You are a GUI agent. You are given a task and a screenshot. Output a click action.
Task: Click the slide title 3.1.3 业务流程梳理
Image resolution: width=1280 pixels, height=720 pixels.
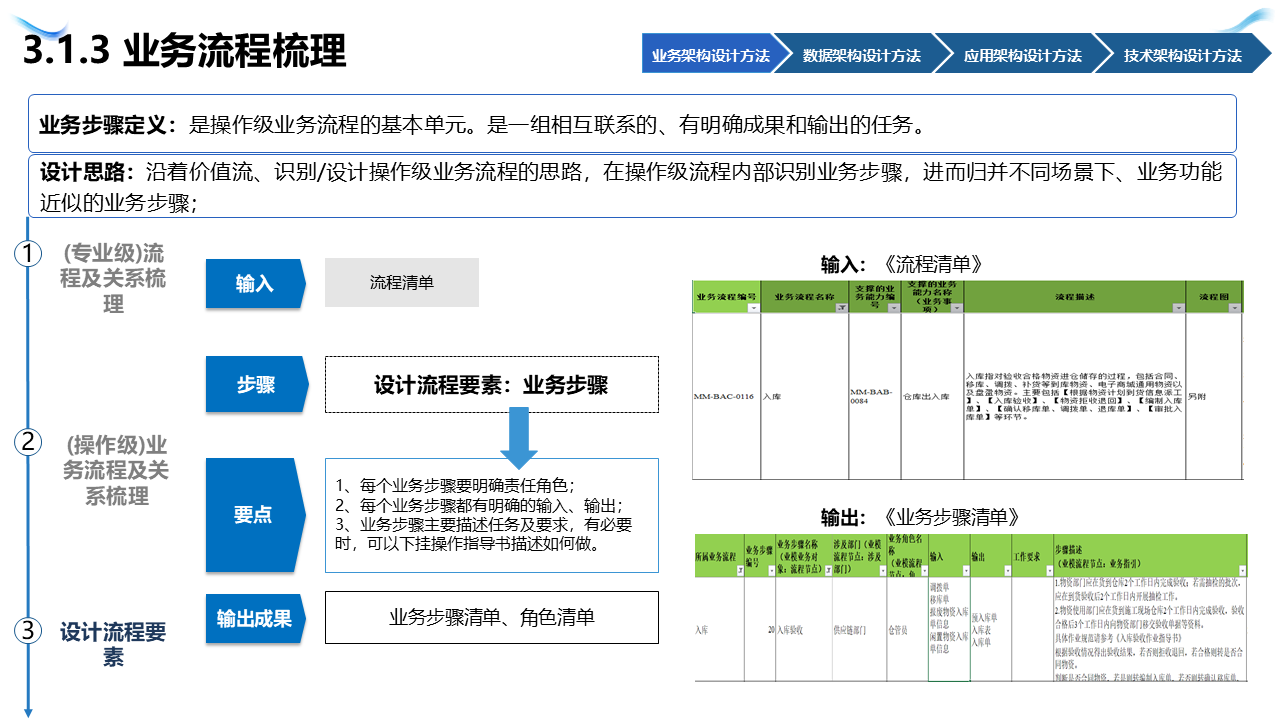pos(185,50)
